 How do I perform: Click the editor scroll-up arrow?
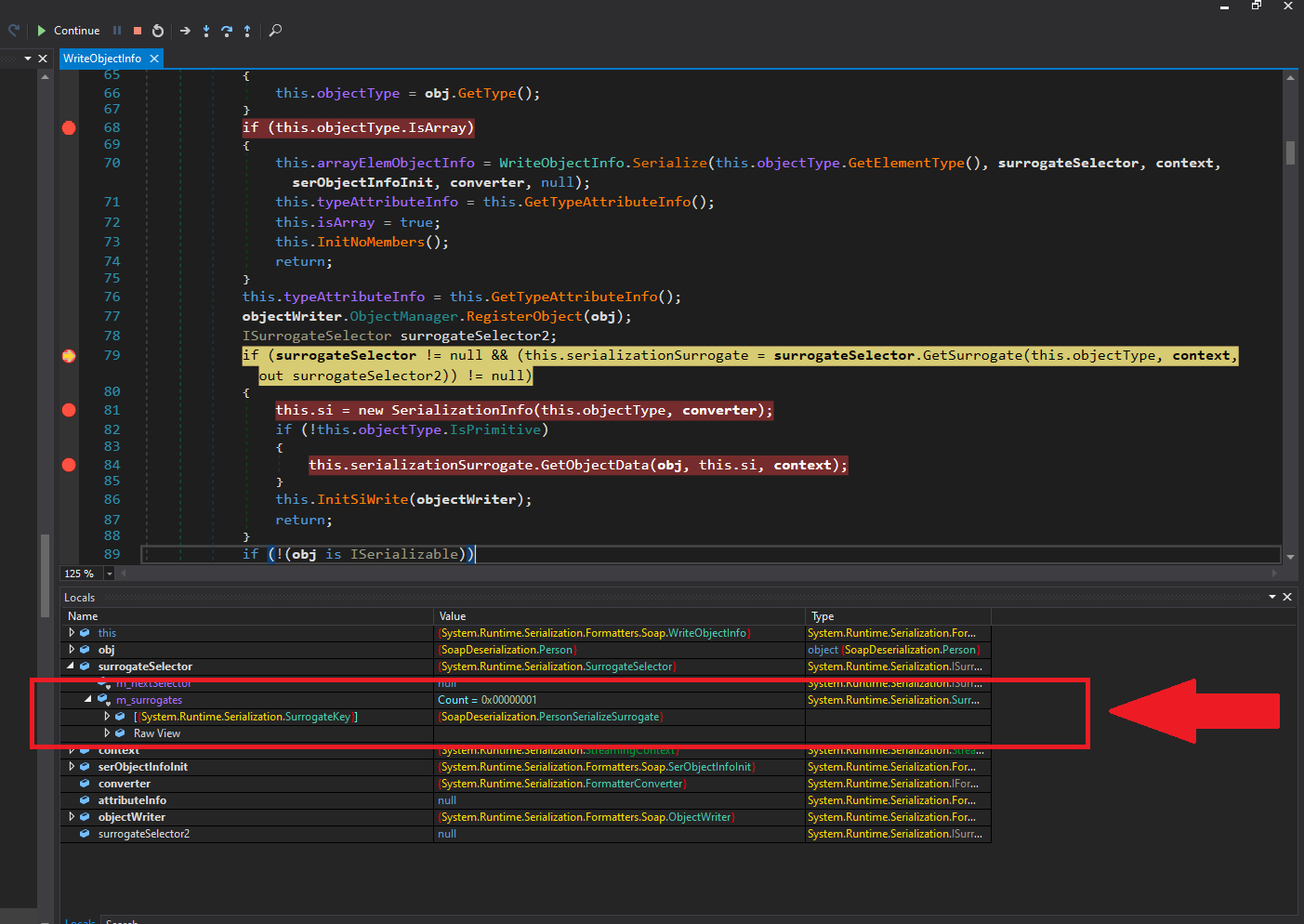(1290, 77)
